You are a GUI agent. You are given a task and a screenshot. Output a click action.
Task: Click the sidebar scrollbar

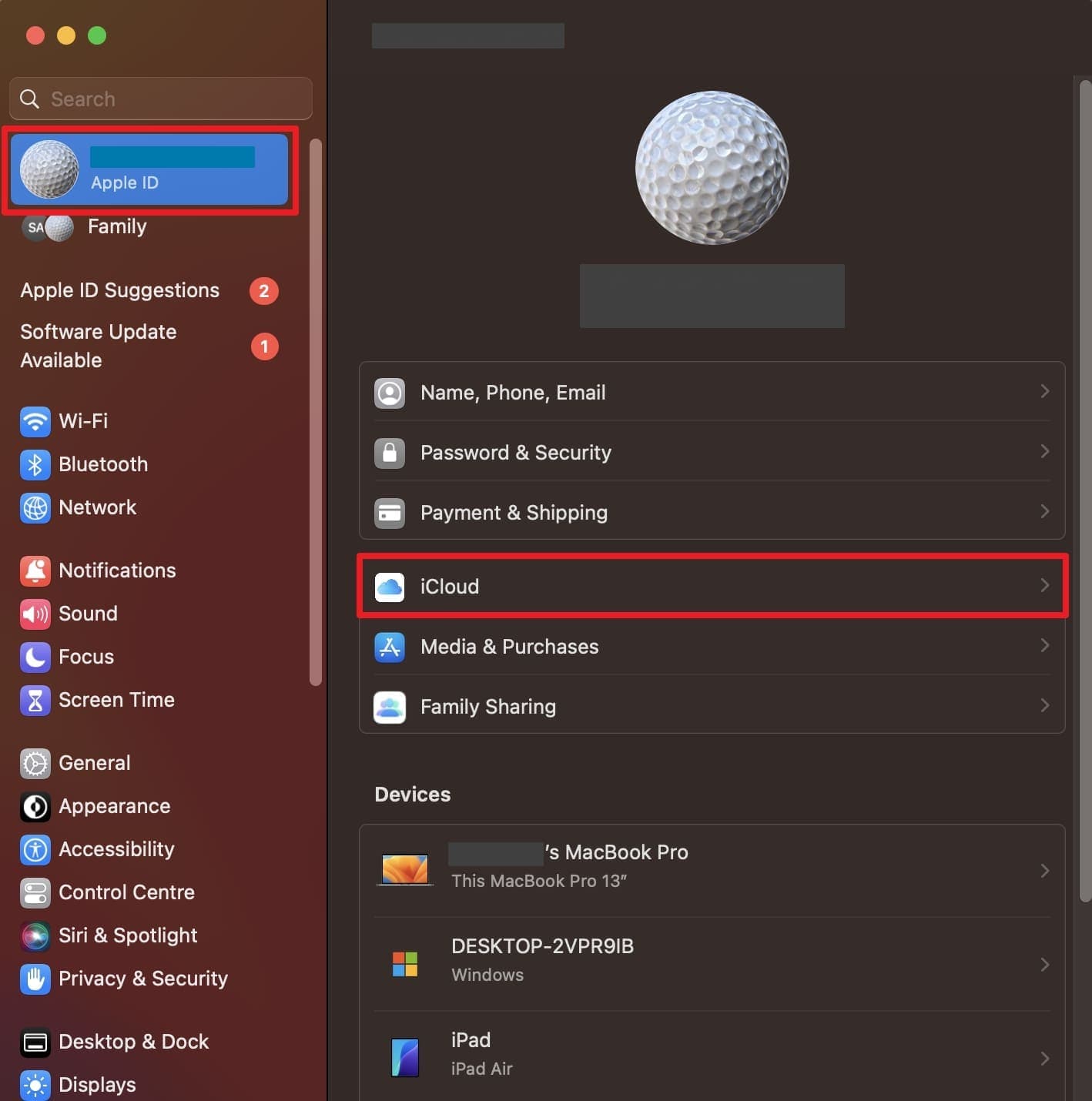click(315, 412)
